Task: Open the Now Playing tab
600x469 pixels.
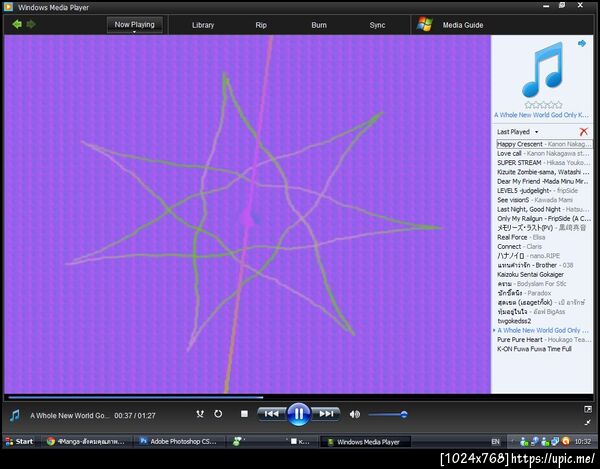Action: (135, 24)
